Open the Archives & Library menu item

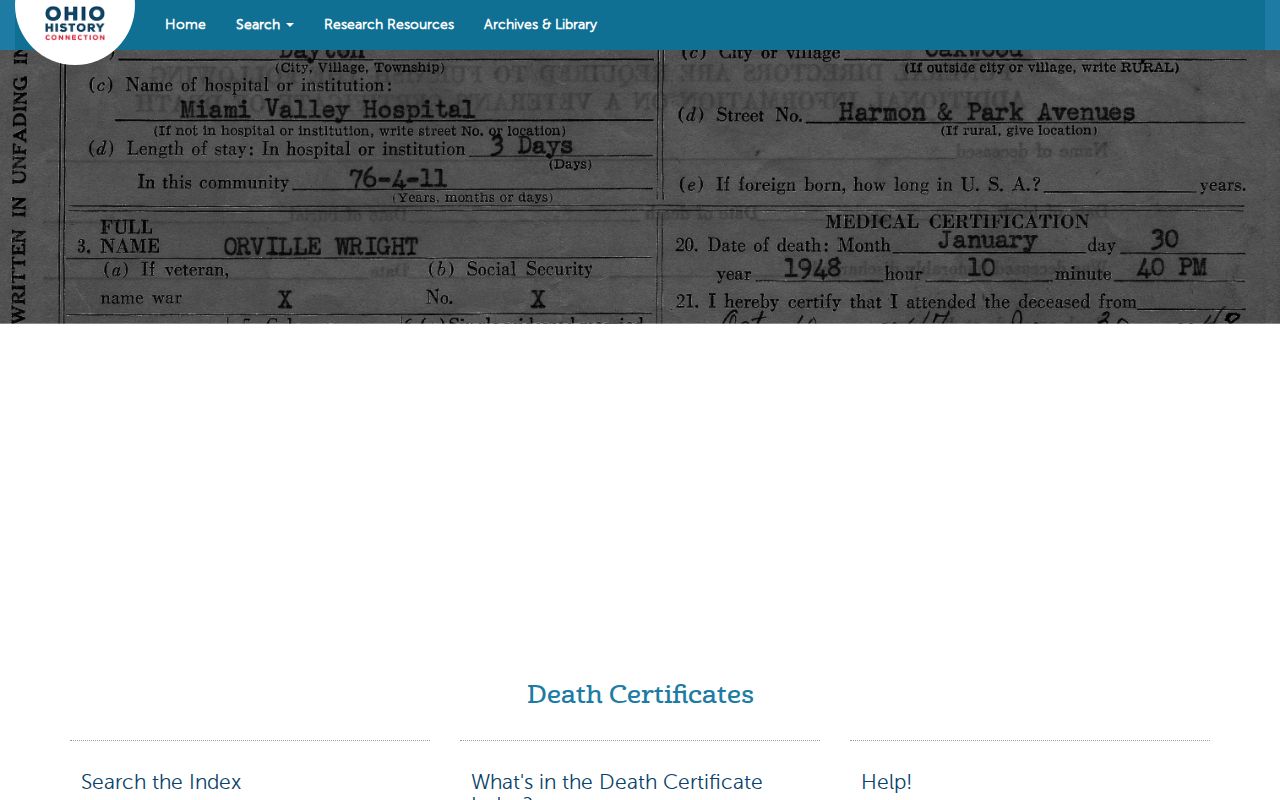(540, 24)
